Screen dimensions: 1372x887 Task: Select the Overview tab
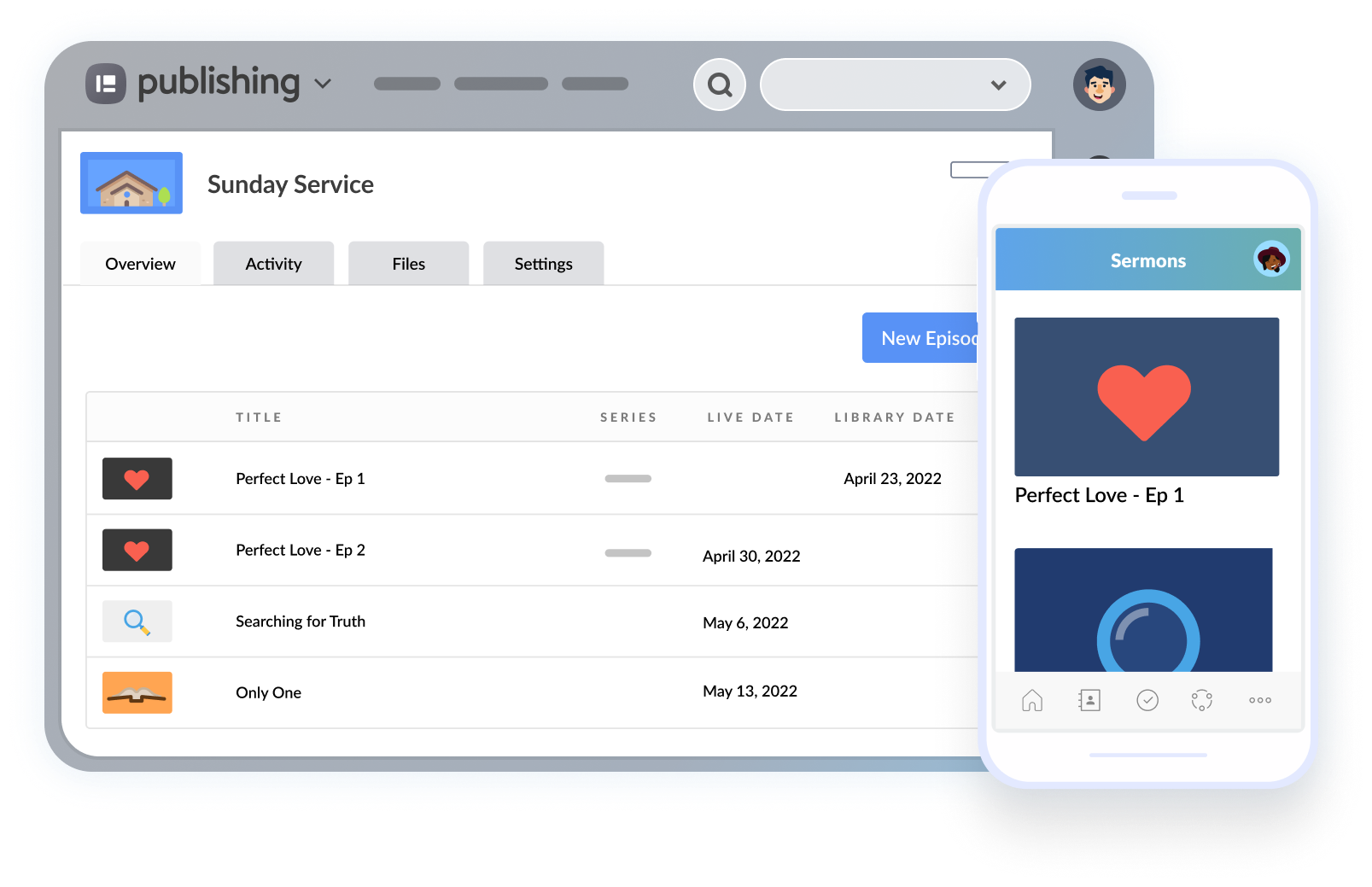click(x=140, y=264)
